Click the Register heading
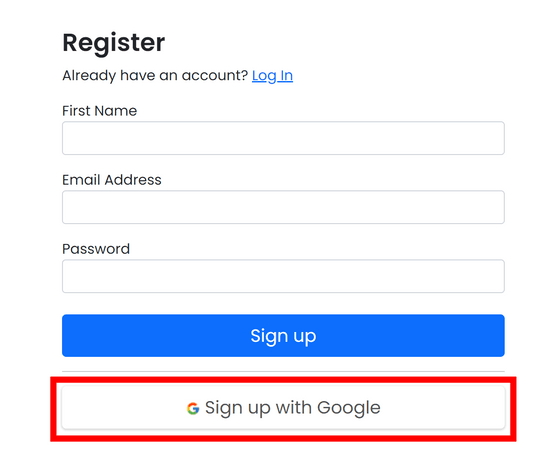The image size is (560, 464). click(114, 43)
